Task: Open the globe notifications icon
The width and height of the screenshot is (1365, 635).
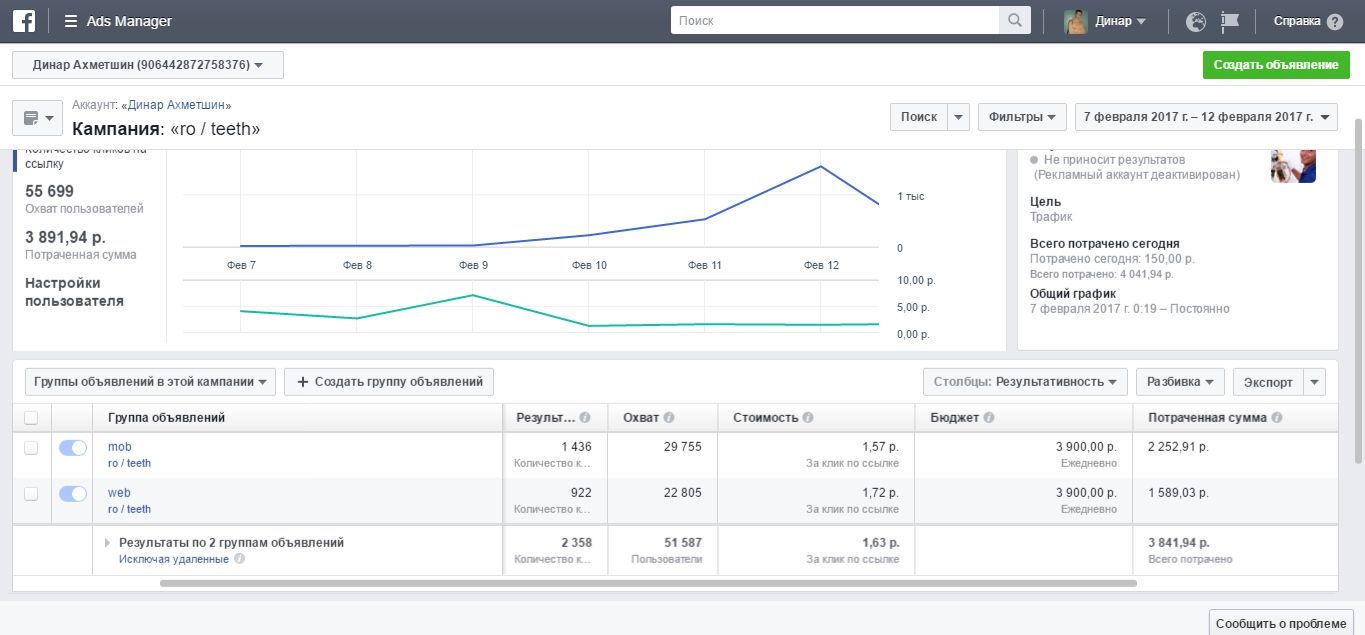Action: coord(1196,21)
